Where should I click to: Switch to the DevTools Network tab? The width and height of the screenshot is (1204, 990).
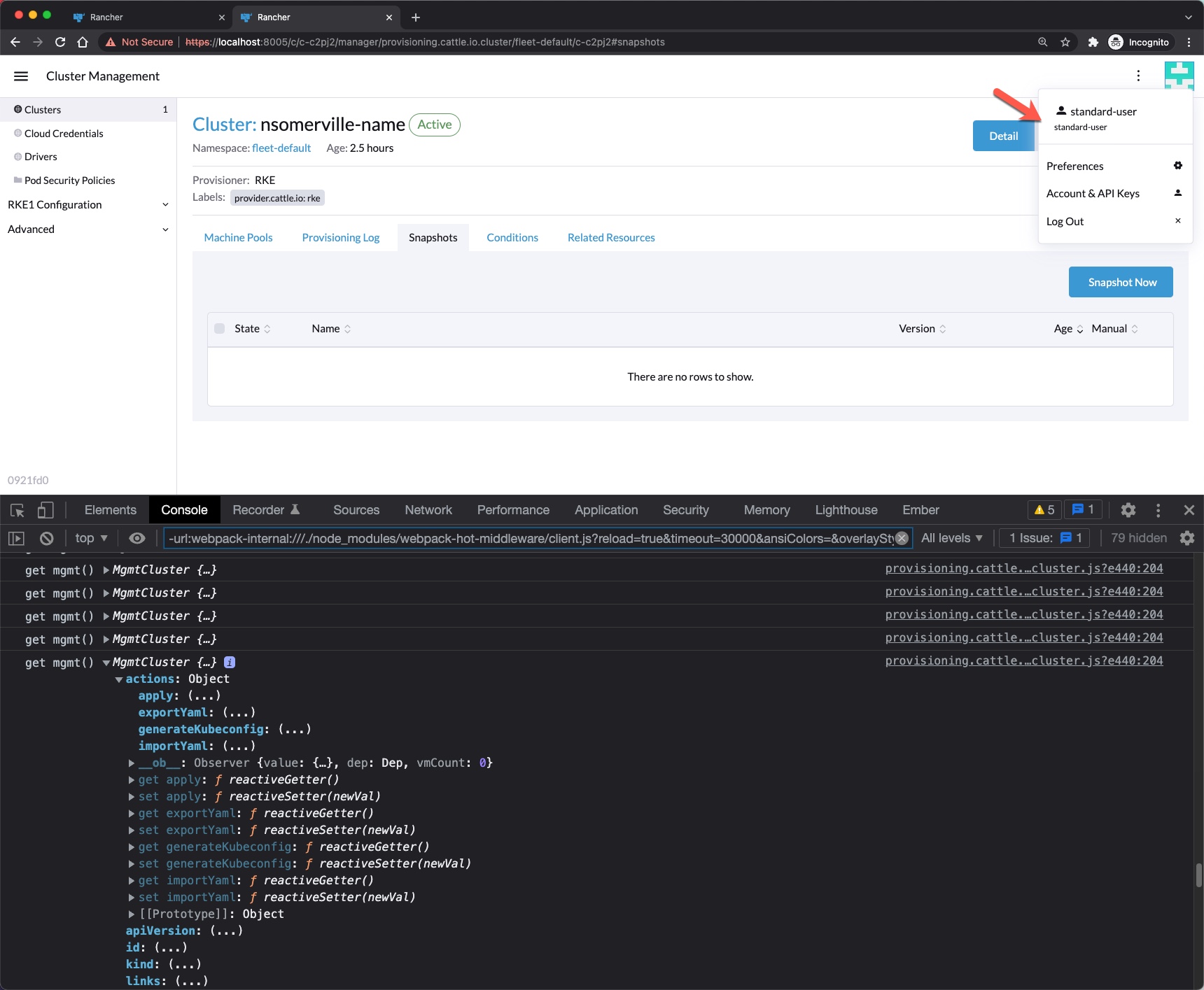point(428,510)
